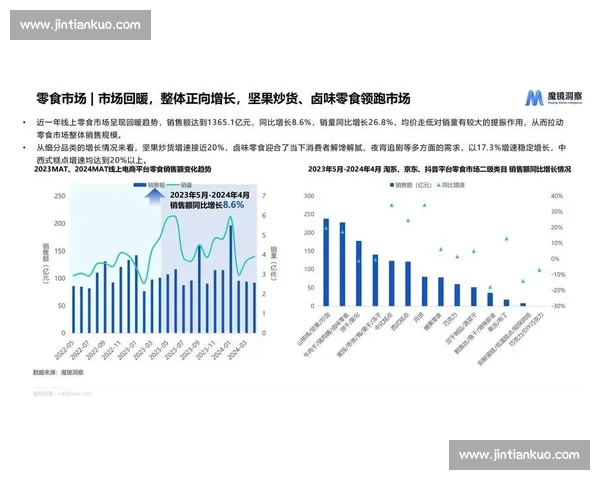
Task: Click the x-axis label 2024-03
Action: 237,349
